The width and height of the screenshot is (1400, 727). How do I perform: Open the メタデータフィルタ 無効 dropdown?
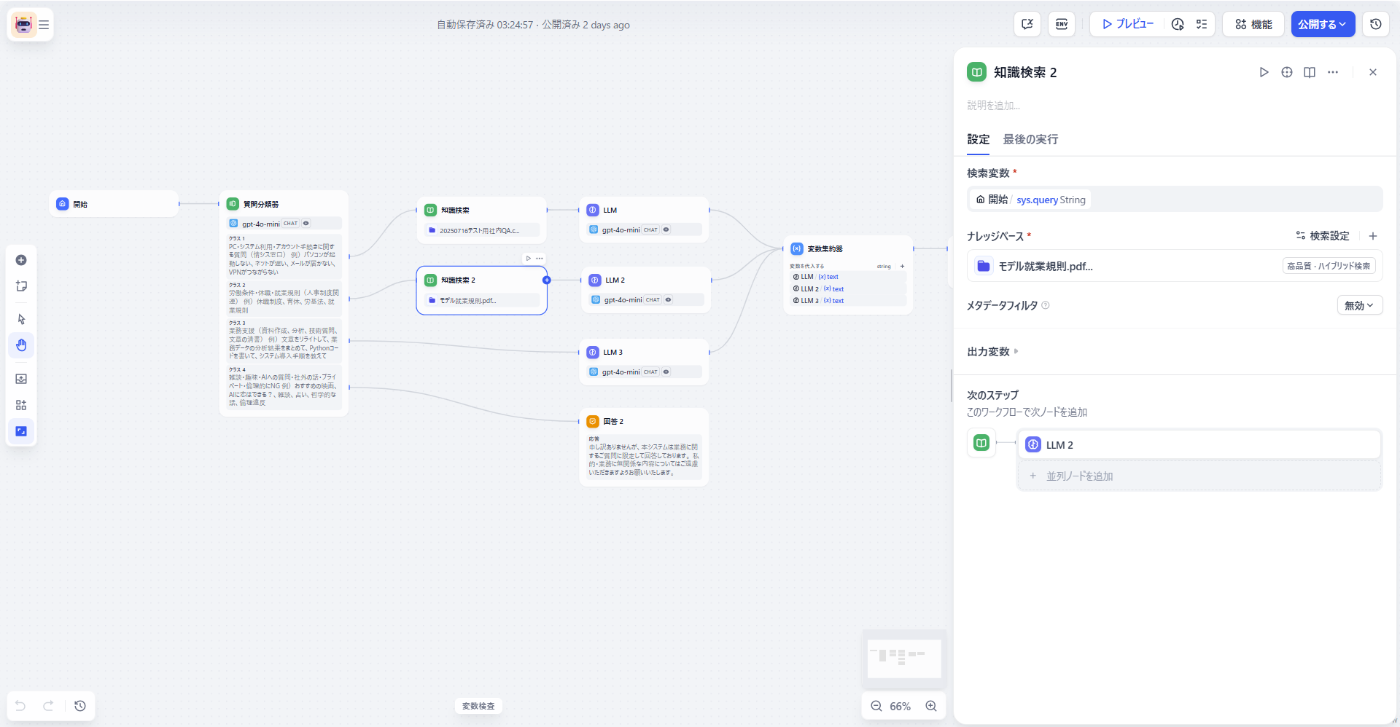coord(1359,305)
